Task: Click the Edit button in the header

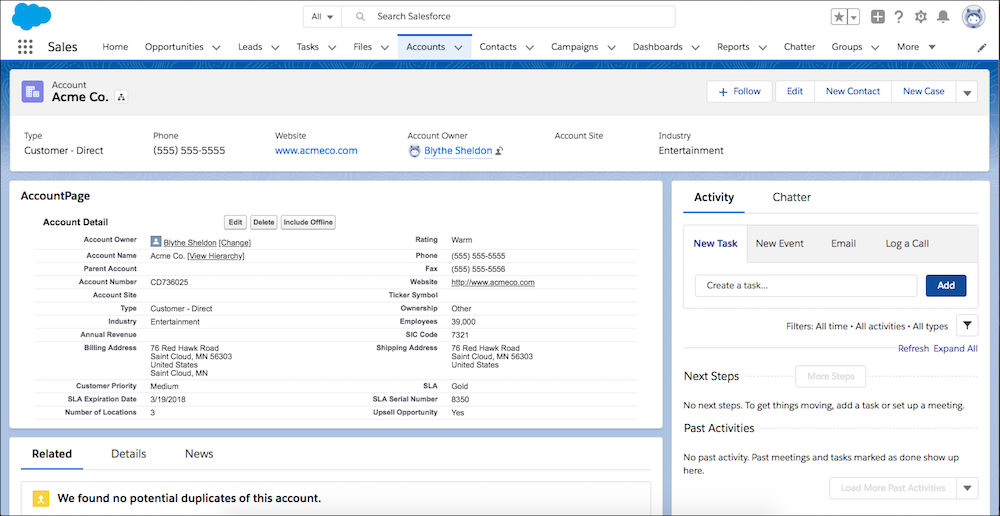Action: (795, 91)
